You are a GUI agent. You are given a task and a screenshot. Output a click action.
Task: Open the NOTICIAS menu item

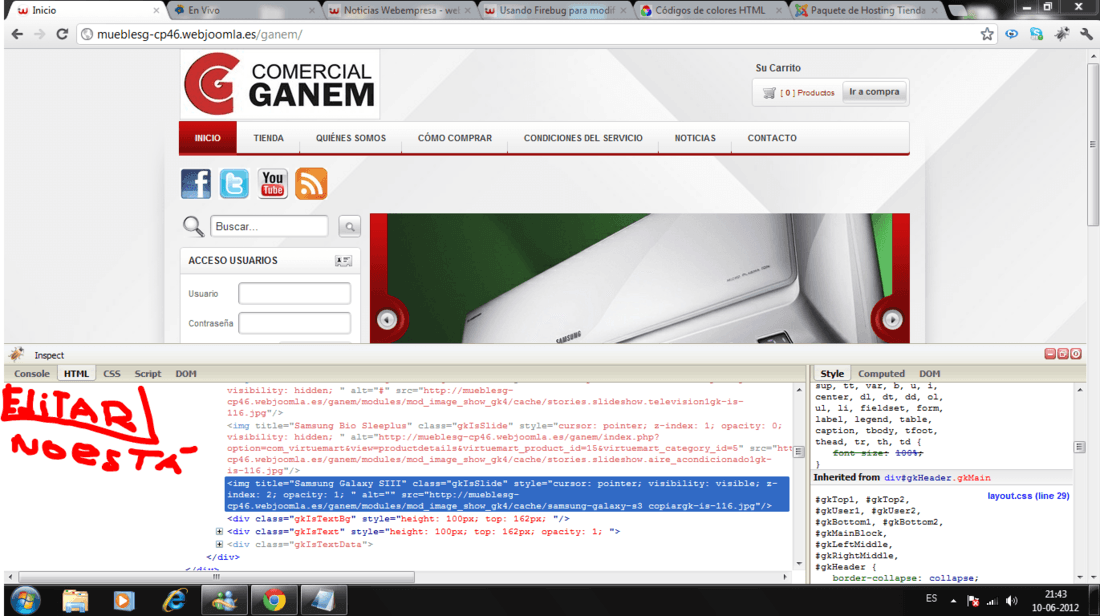click(695, 138)
